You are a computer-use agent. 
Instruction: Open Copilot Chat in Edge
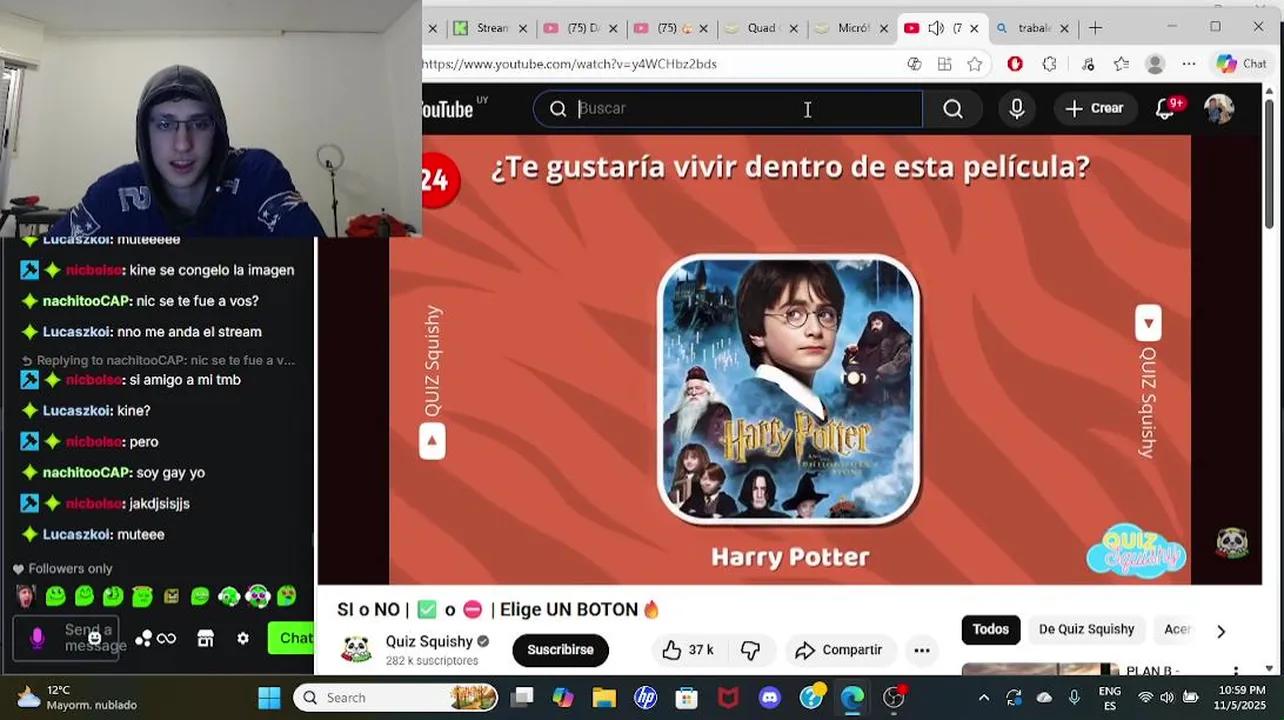click(1242, 64)
